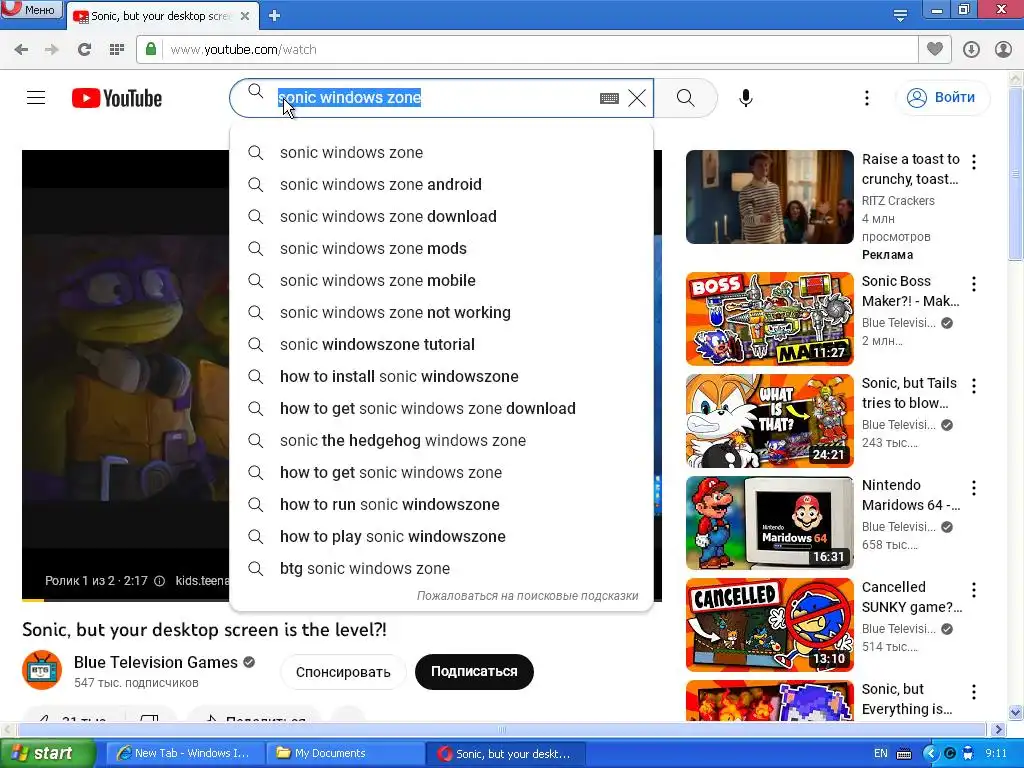Select suggestion 'sonic windows zone mobile'

coord(441,280)
